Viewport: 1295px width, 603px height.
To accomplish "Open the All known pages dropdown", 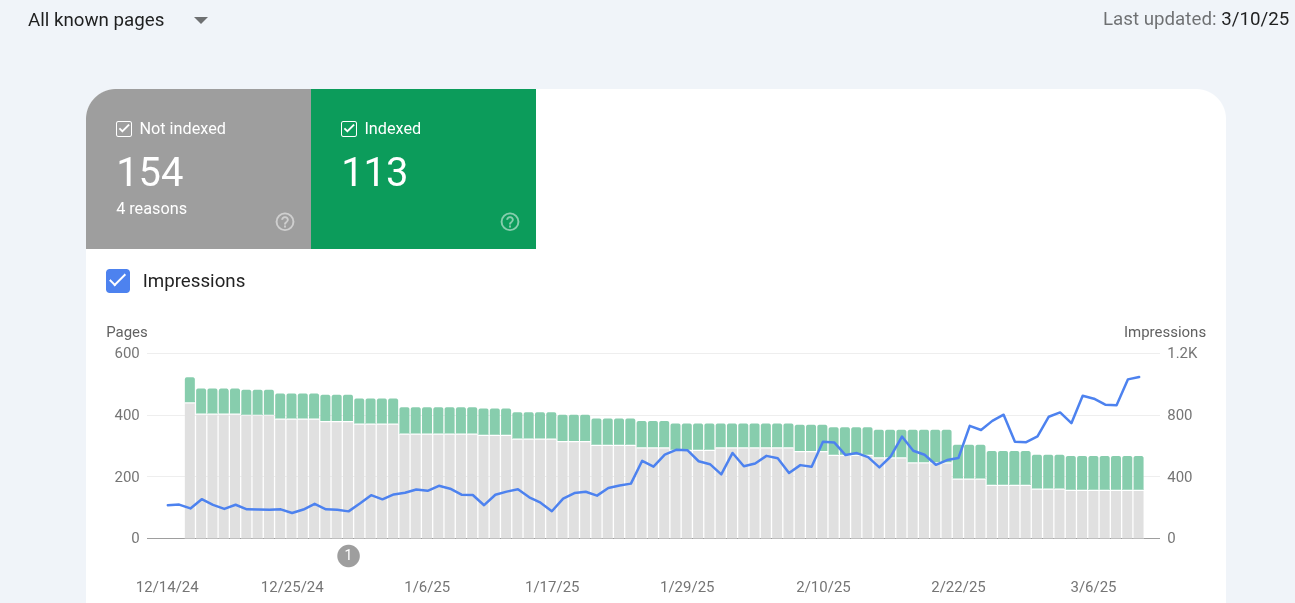I will pyautogui.click(x=117, y=20).
